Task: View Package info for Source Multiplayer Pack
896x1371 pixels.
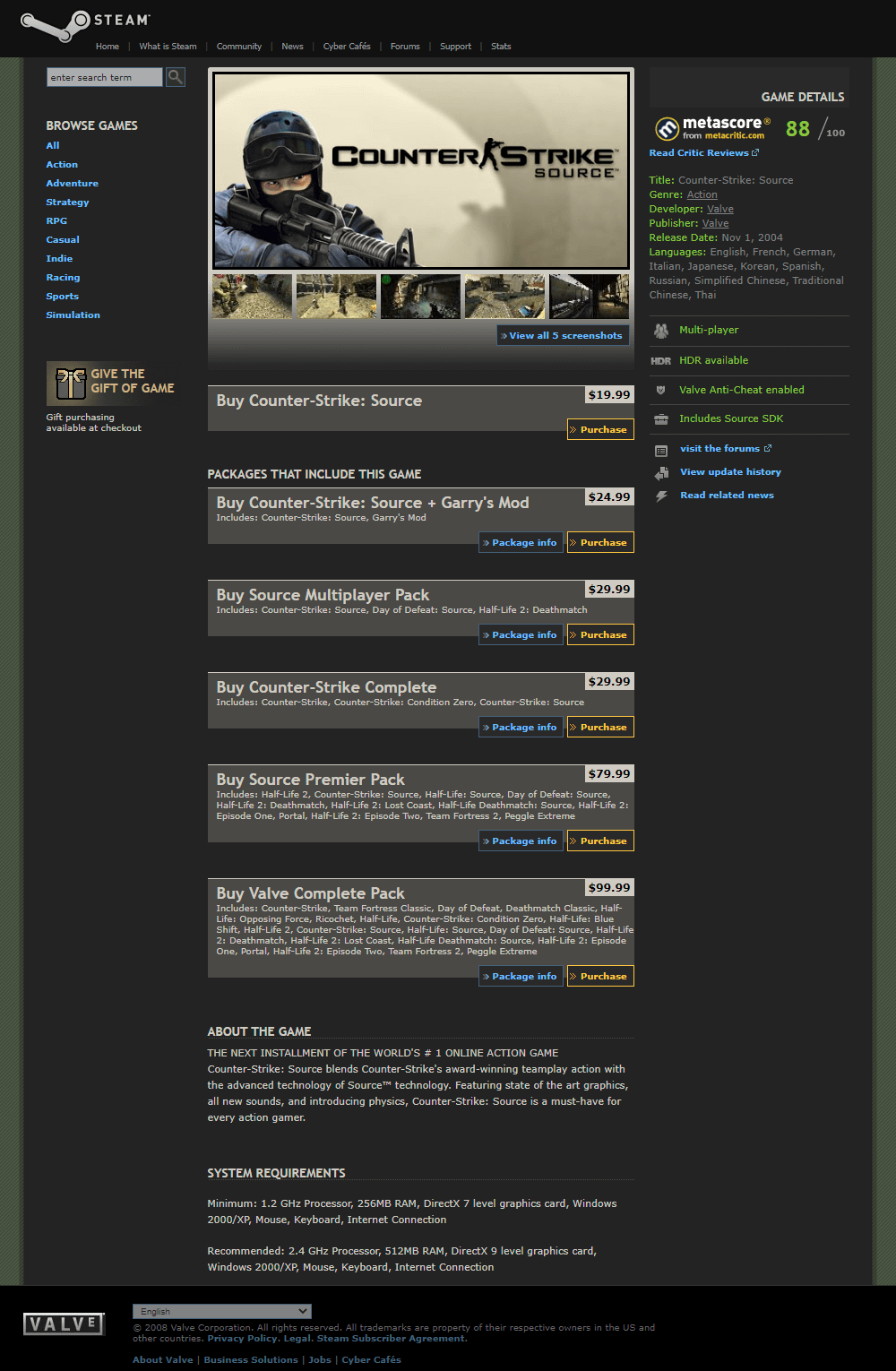Action: coord(521,635)
